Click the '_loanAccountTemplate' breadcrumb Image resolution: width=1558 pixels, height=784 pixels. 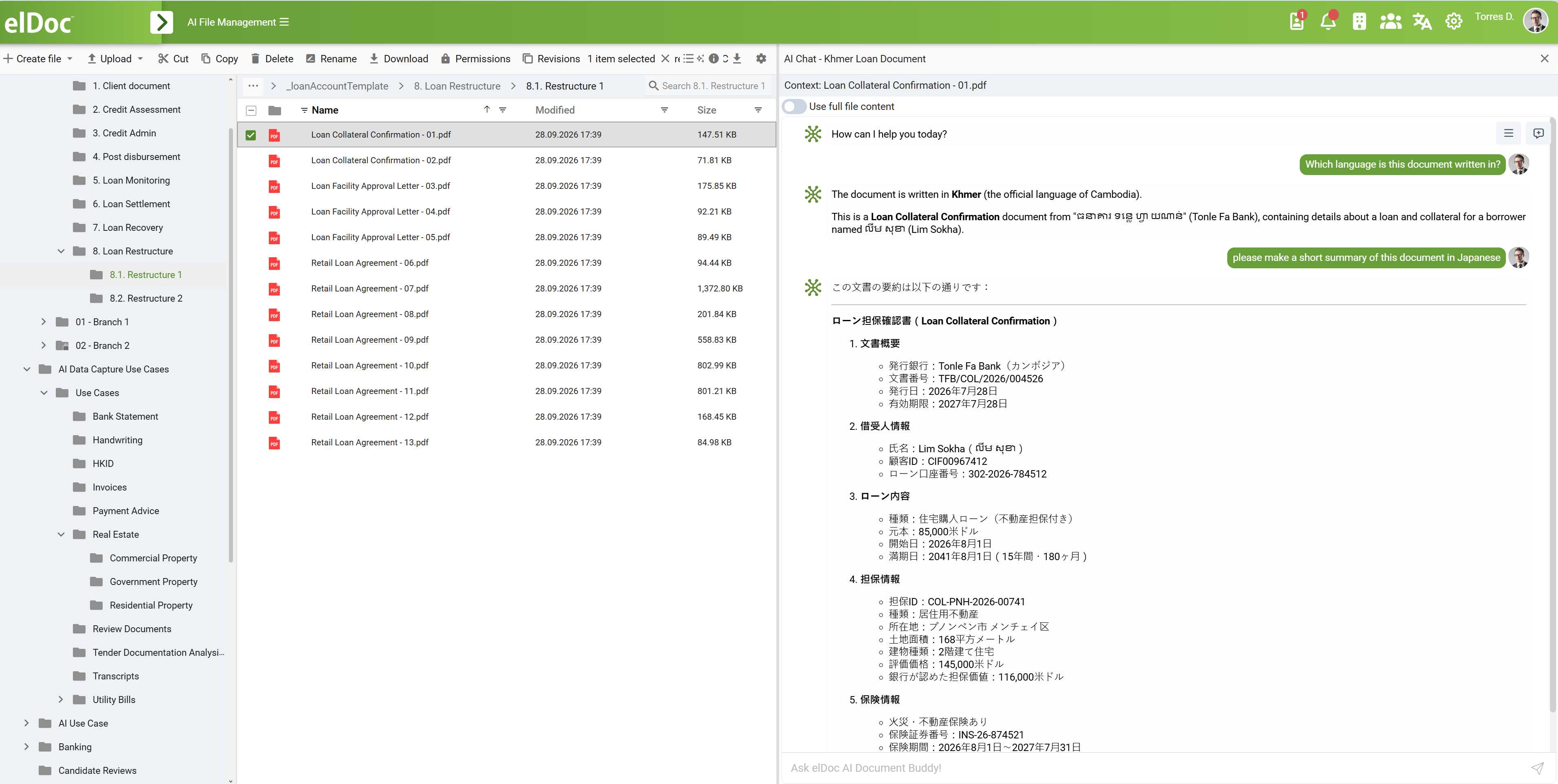coord(337,86)
